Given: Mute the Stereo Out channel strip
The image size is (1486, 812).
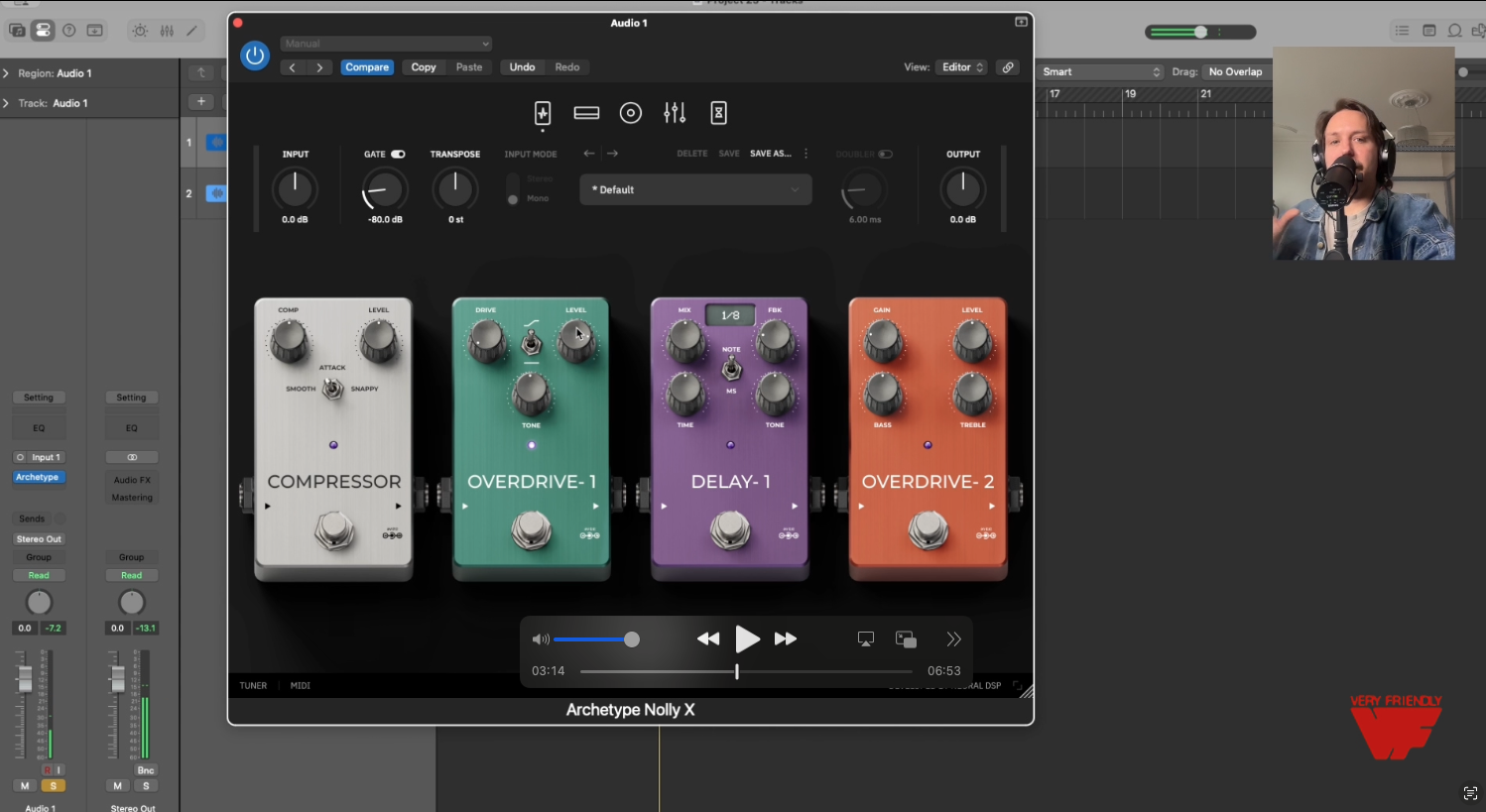Looking at the screenshot, I should 118,785.
